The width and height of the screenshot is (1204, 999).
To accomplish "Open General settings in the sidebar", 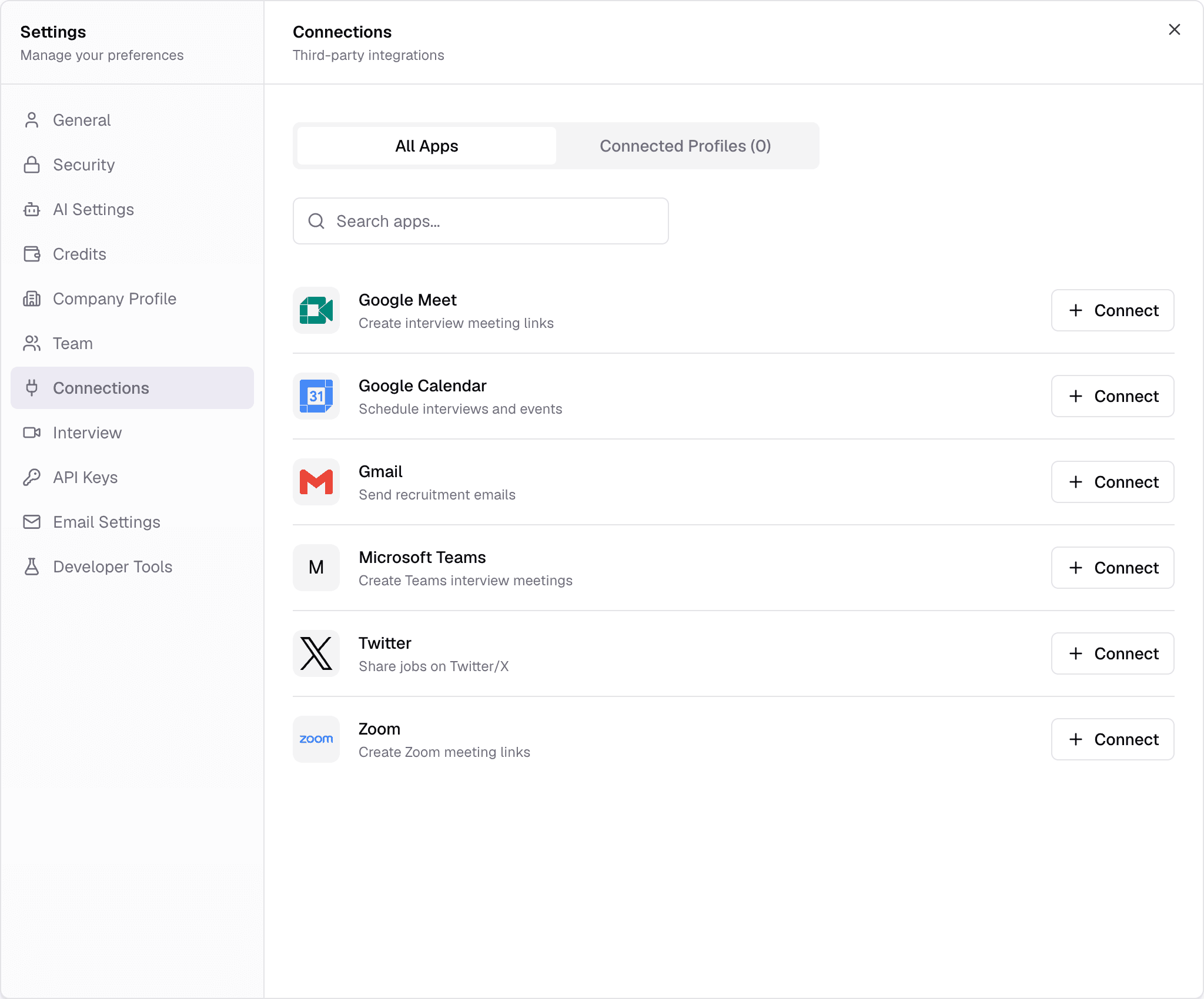I will coord(132,120).
